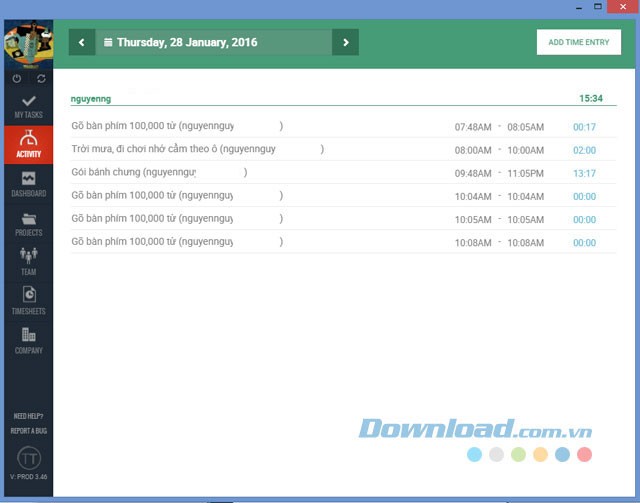Viewport: 640px width, 503px height.
Task: Go to previous day arrow
Action: (x=81, y=42)
